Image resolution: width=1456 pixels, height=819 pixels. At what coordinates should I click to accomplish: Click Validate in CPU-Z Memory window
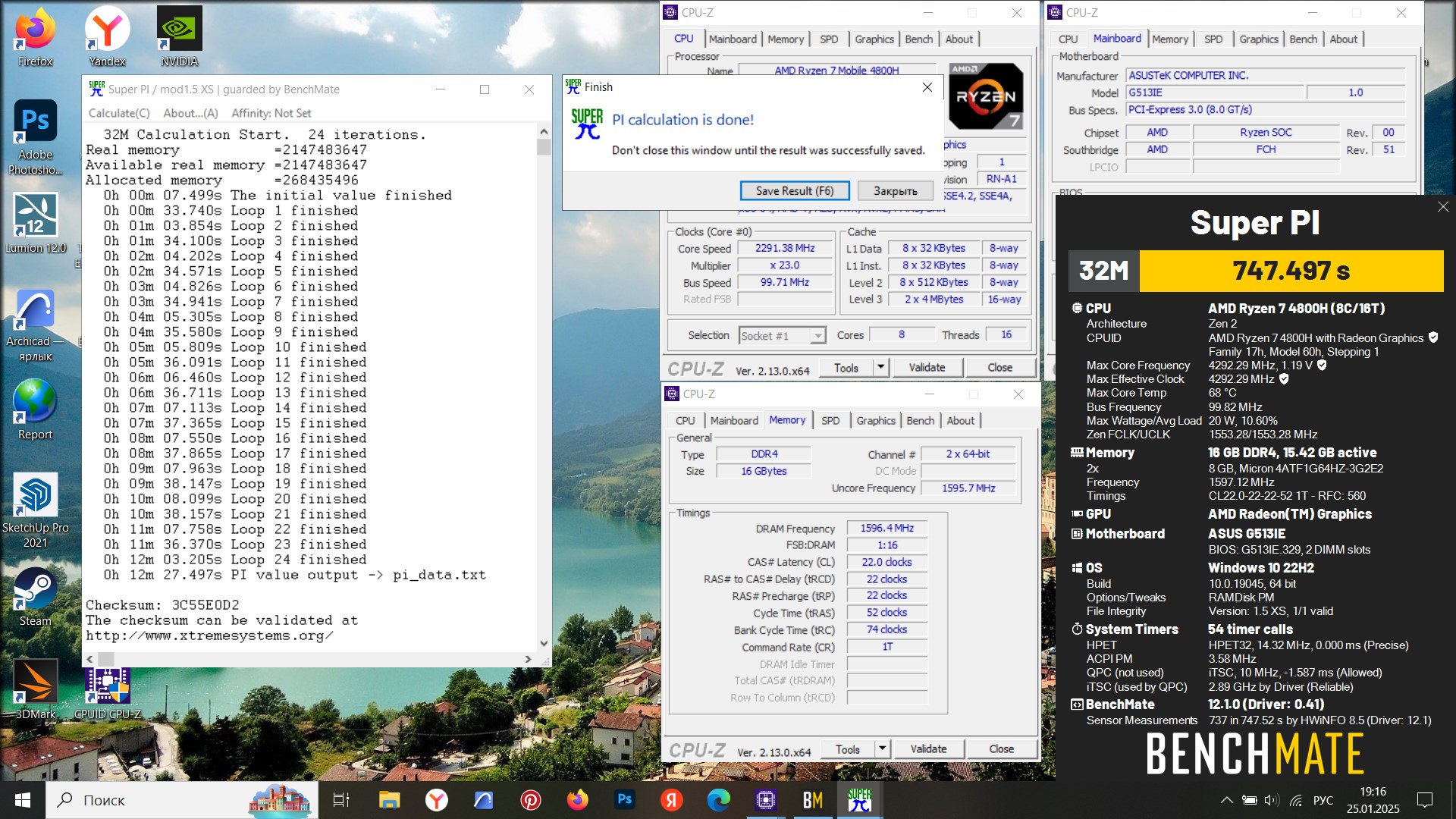pyautogui.click(x=928, y=749)
